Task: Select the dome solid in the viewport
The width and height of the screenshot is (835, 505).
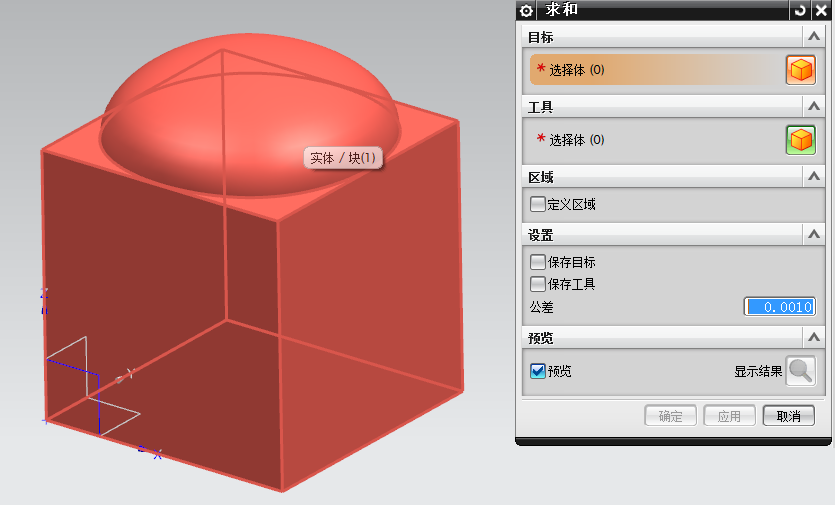Action: coord(250,115)
